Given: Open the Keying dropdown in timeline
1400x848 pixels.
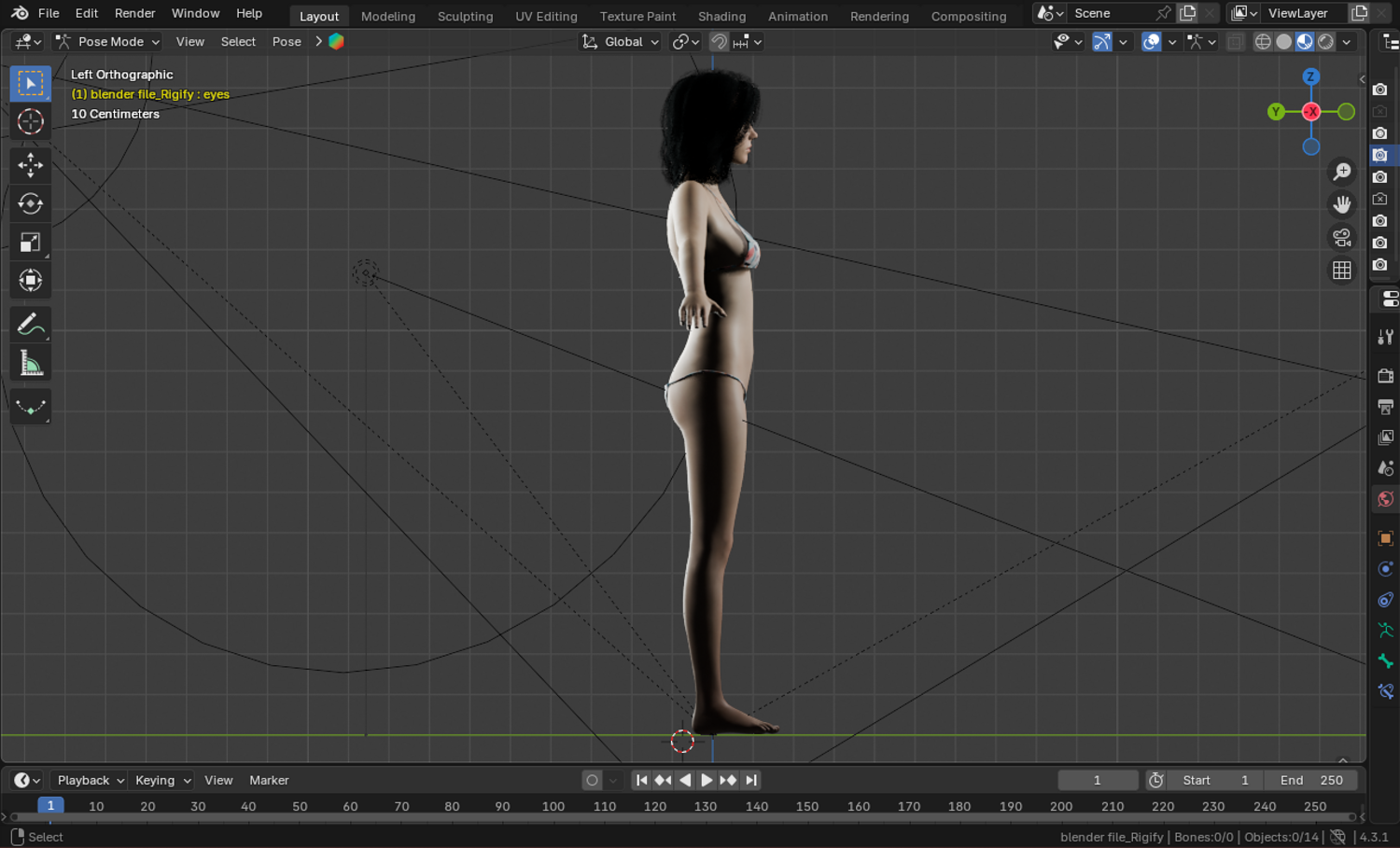Looking at the screenshot, I should click(162, 781).
